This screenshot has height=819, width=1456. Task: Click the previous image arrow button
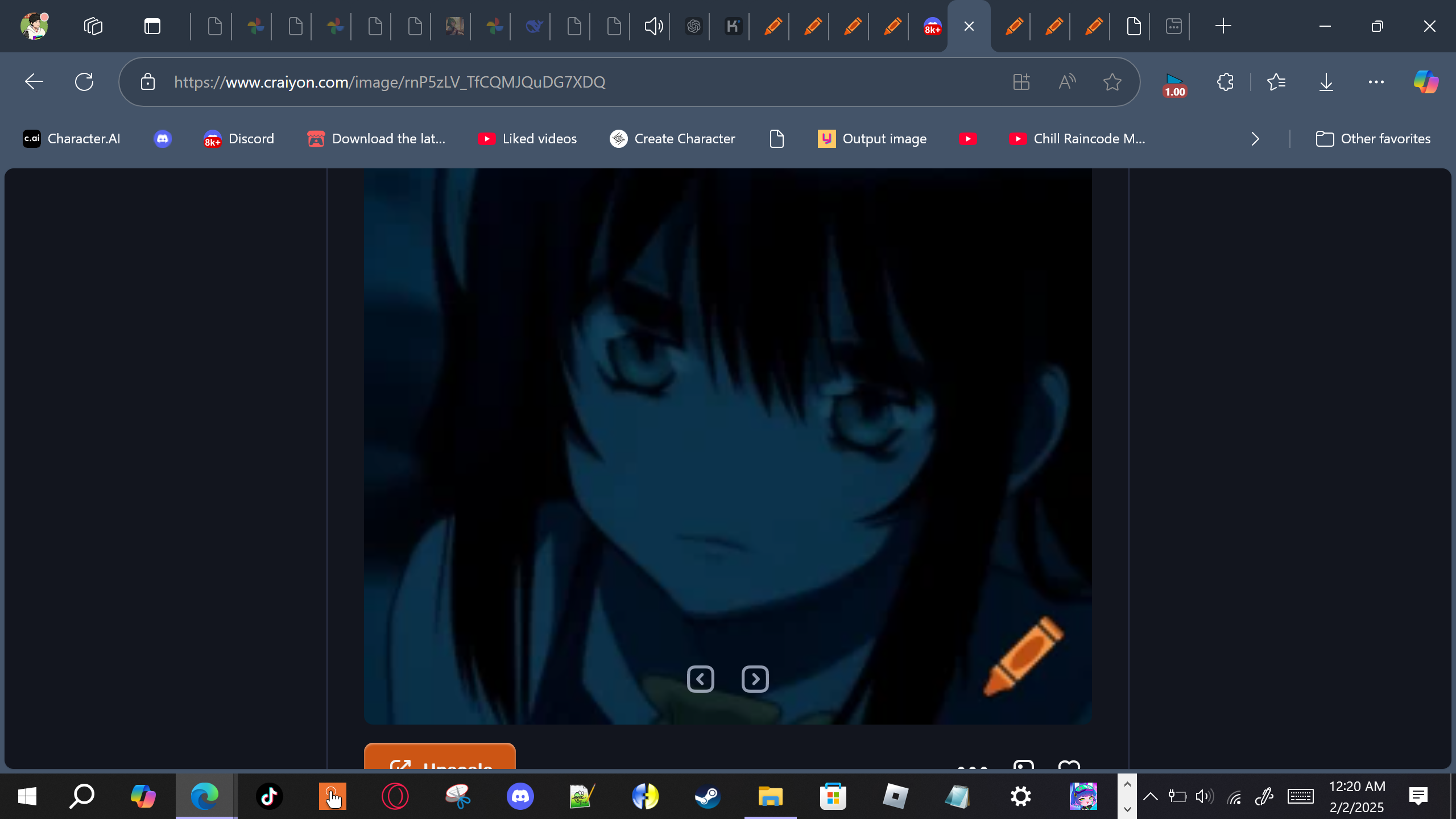tap(700, 679)
